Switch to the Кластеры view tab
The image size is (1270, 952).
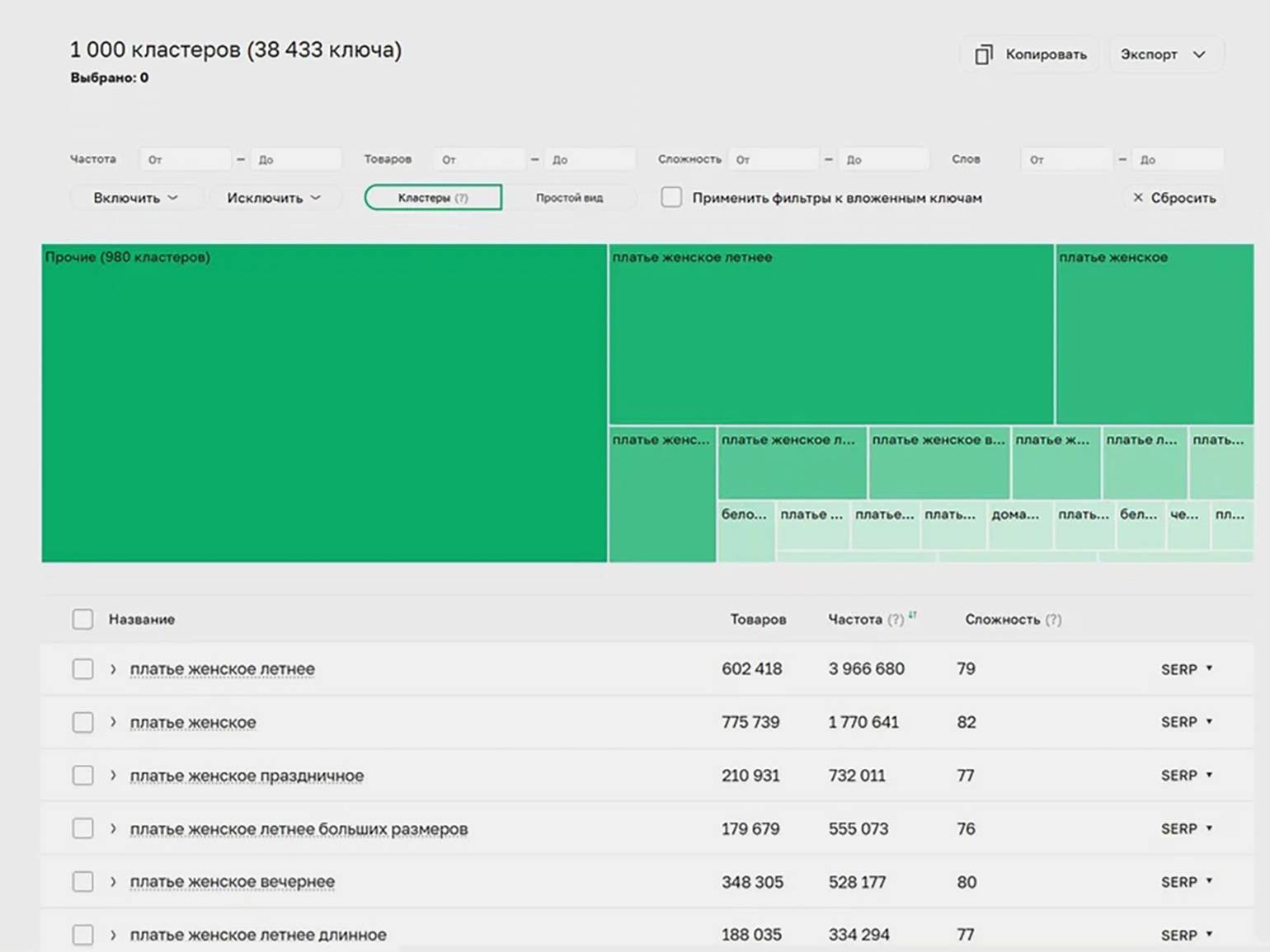point(433,198)
